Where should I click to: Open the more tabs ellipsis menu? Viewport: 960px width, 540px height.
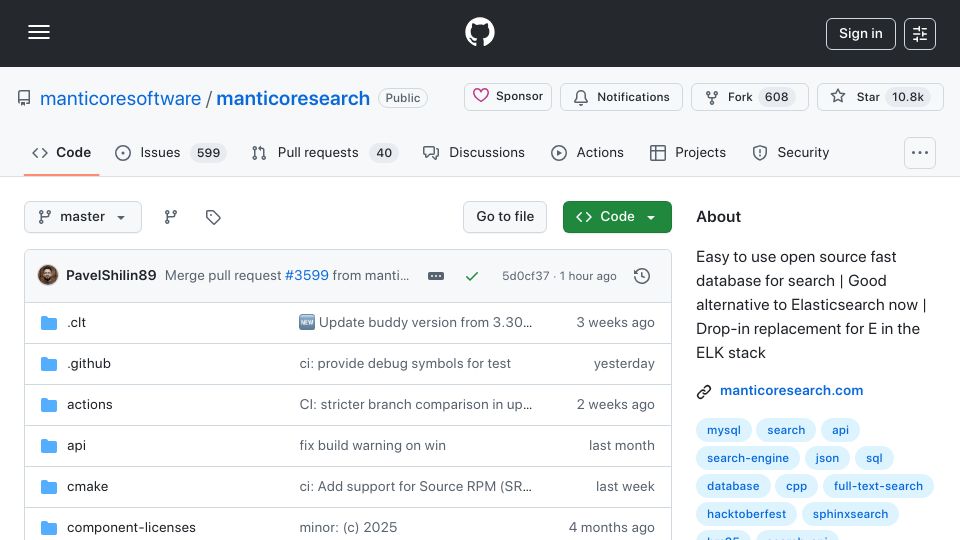920,153
